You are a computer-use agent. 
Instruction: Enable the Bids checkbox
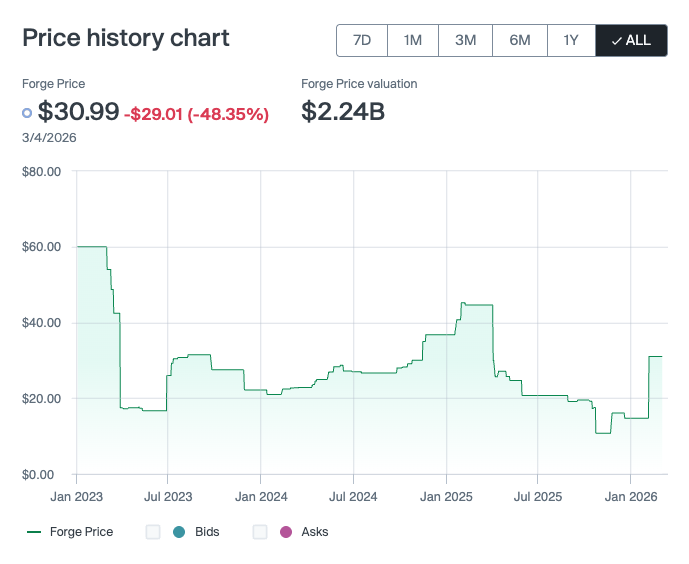[x=153, y=532]
